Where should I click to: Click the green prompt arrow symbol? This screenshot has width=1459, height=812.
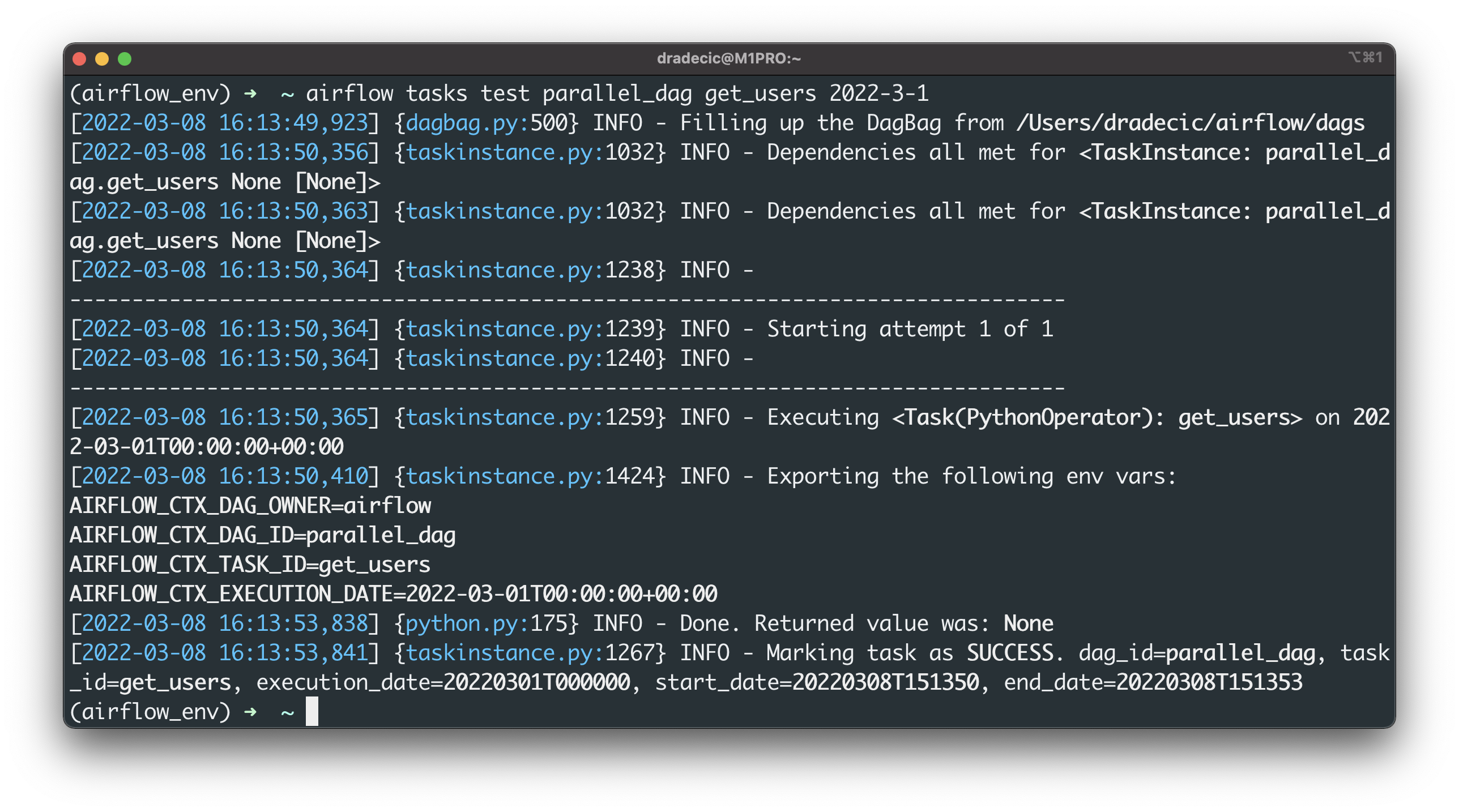[250, 93]
